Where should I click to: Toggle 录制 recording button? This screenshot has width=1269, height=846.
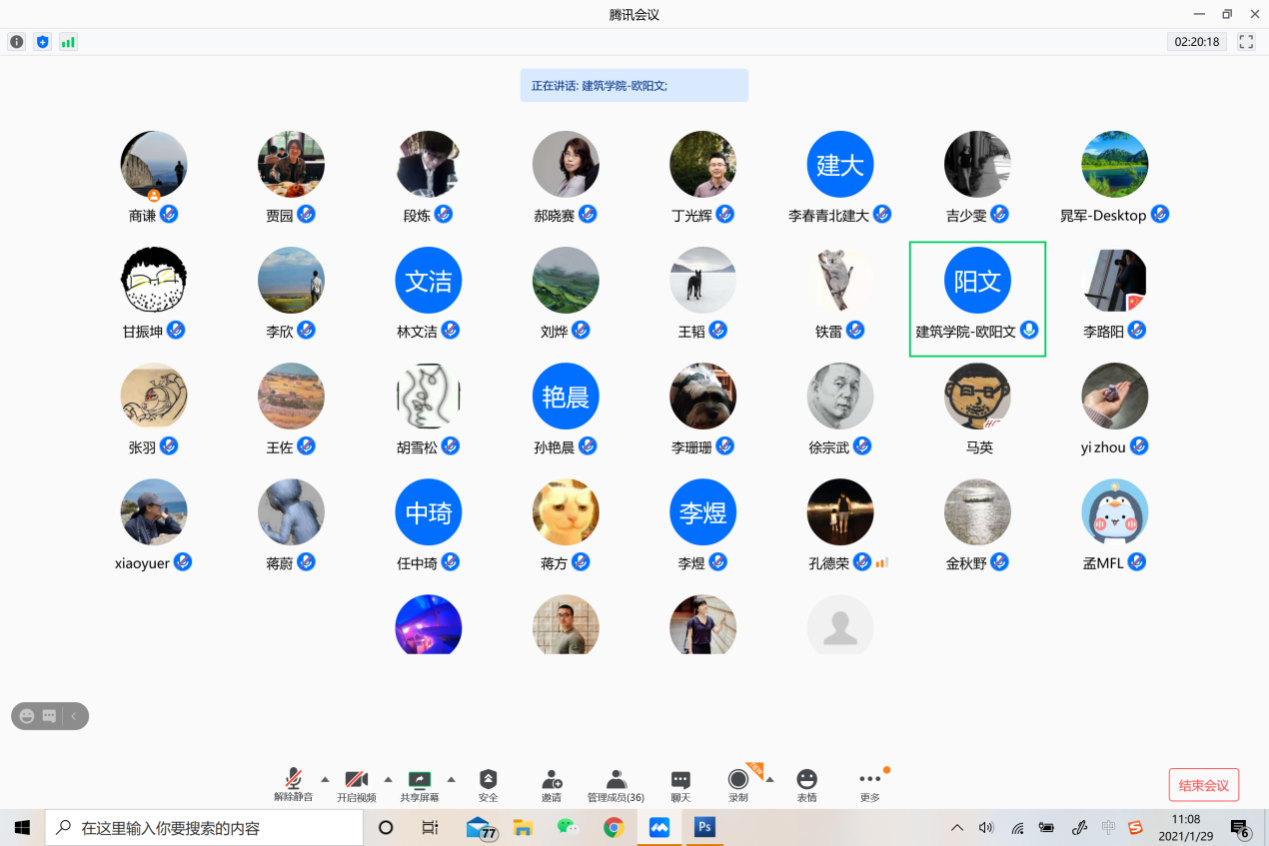click(738, 784)
